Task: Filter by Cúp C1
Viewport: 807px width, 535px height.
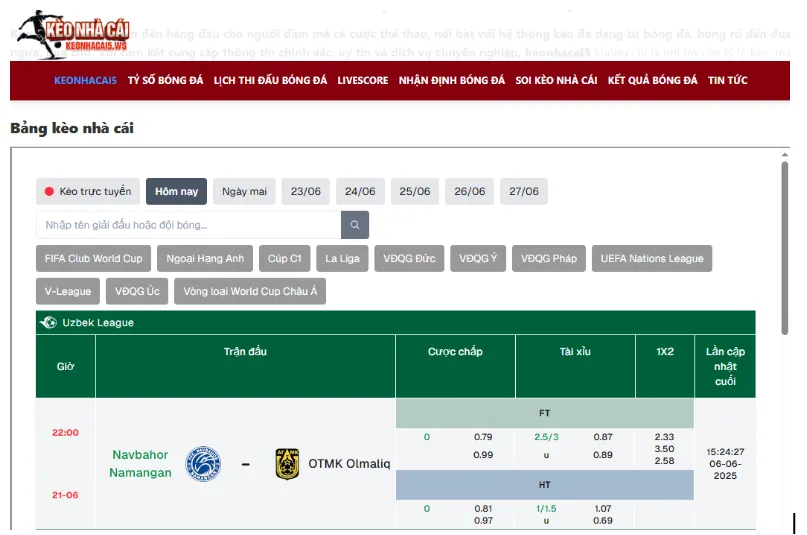Action: (x=285, y=258)
